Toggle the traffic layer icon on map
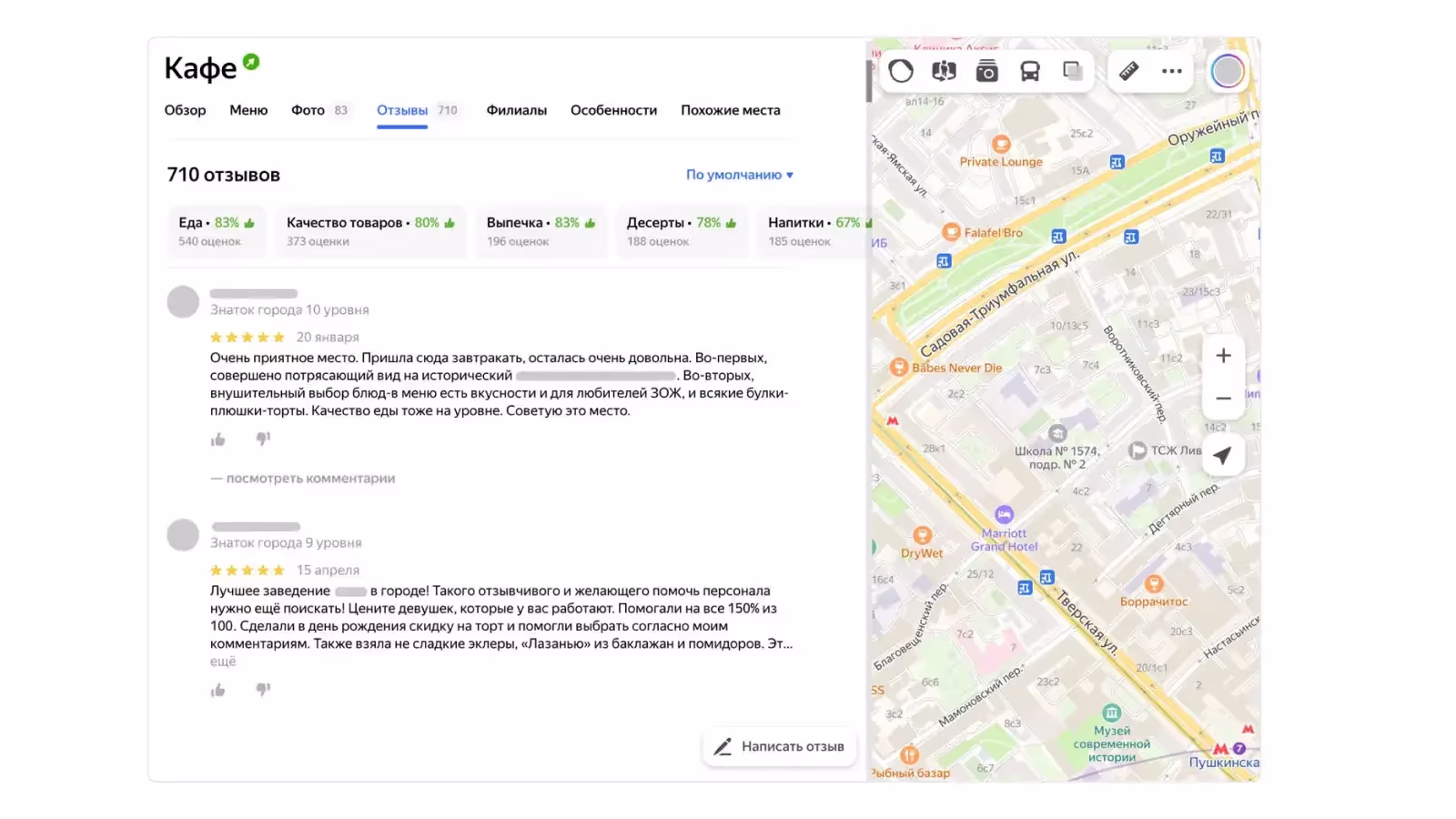Screen dimensions: 1456x819 [x=901, y=71]
